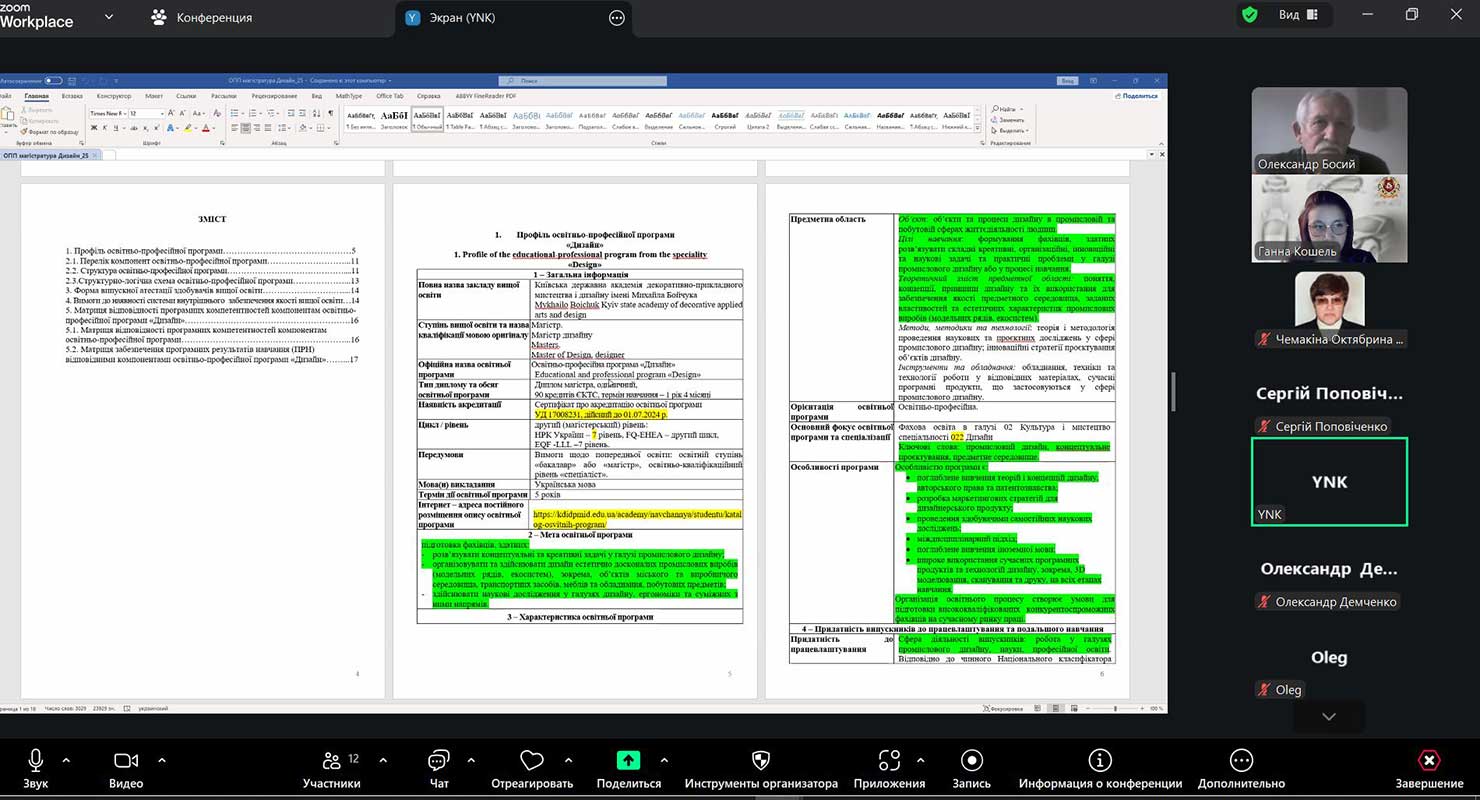Expand video options arrow next to Видео
1480x800 pixels.
162,760
